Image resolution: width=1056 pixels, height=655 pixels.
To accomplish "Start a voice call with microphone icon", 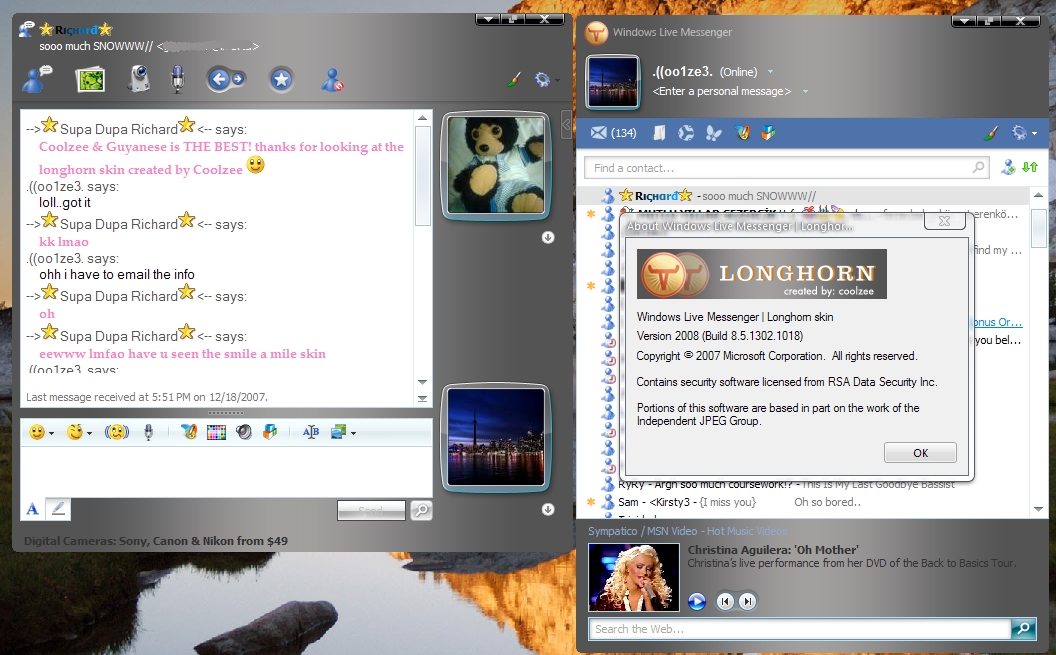I will 177,79.
